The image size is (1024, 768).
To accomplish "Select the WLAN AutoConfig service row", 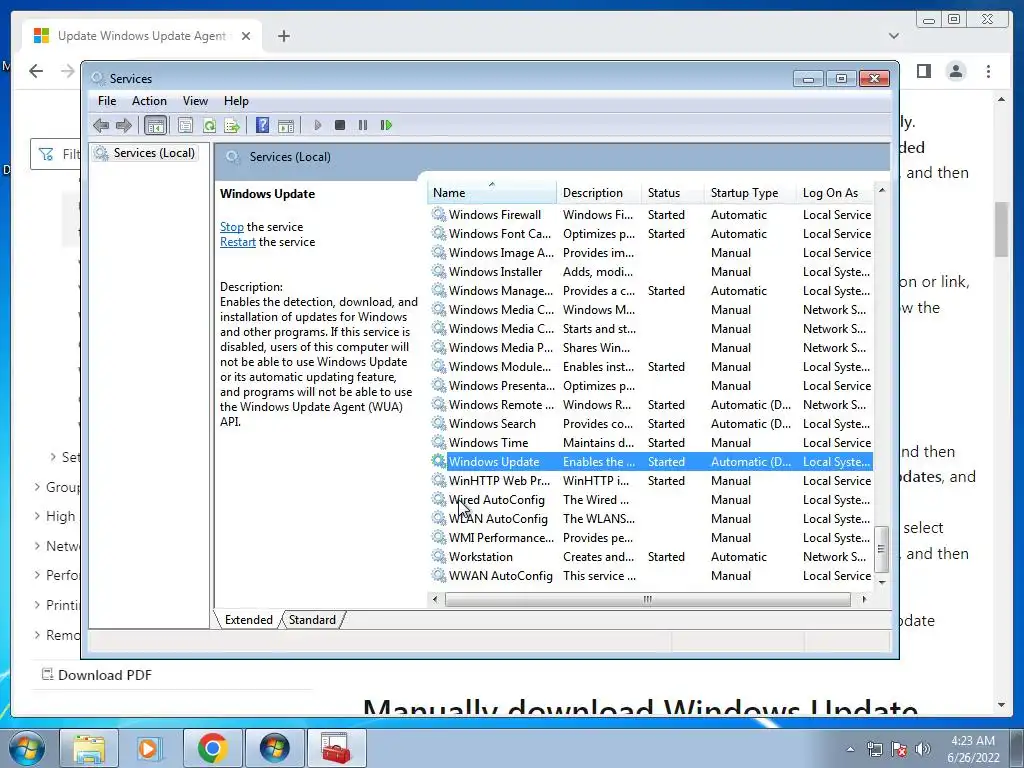I will (x=651, y=519).
